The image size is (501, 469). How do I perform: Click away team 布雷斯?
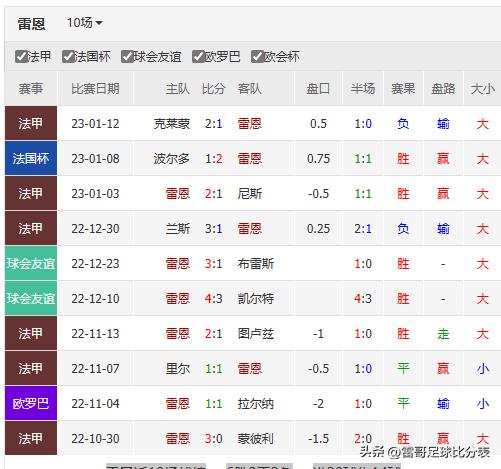tap(256, 264)
